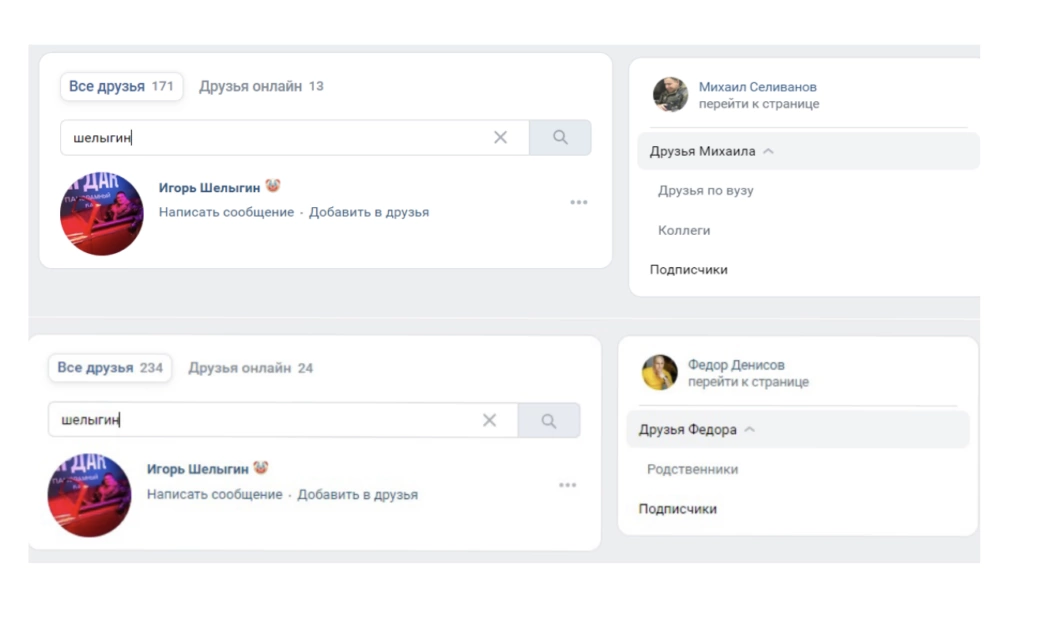The width and height of the screenshot is (1045, 620).
Task: Click Добавить в друзья in lower result
Action: point(357,495)
